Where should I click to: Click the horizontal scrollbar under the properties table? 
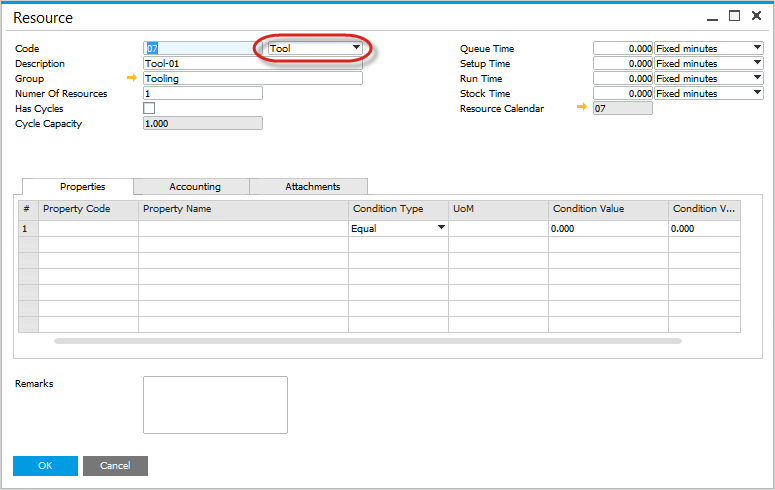tap(368, 341)
